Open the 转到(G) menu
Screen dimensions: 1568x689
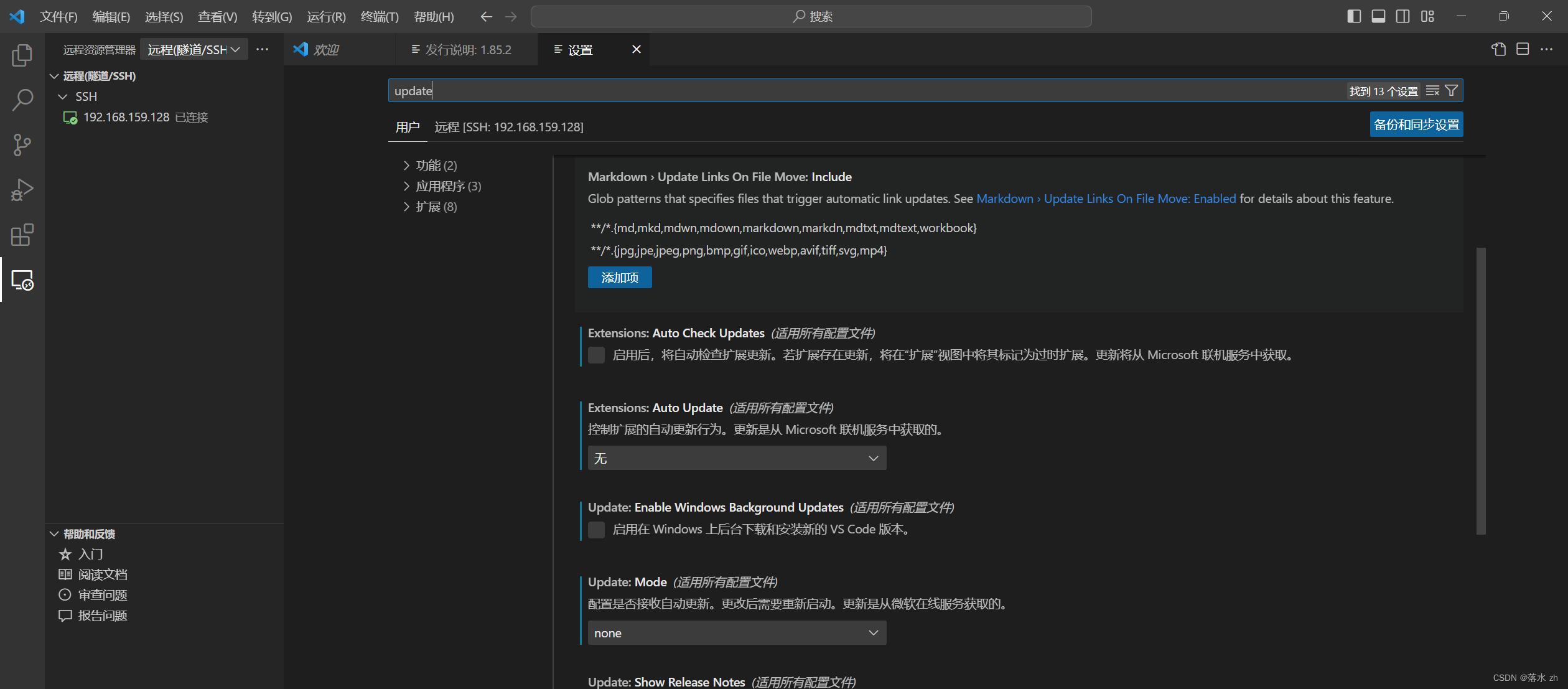point(272,17)
